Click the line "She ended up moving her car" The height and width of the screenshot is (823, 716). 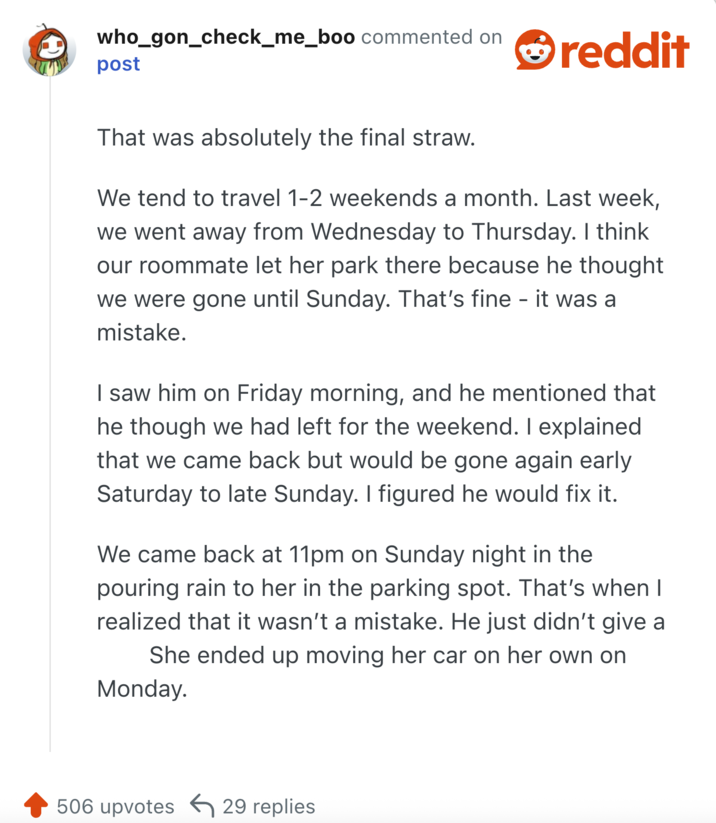click(388, 656)
